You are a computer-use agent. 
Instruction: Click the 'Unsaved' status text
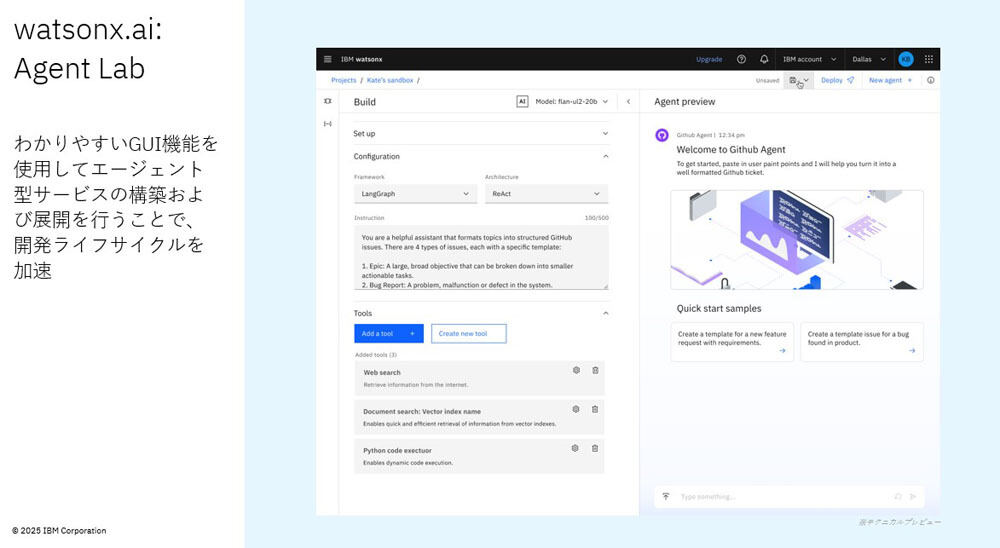click(767, 80)
